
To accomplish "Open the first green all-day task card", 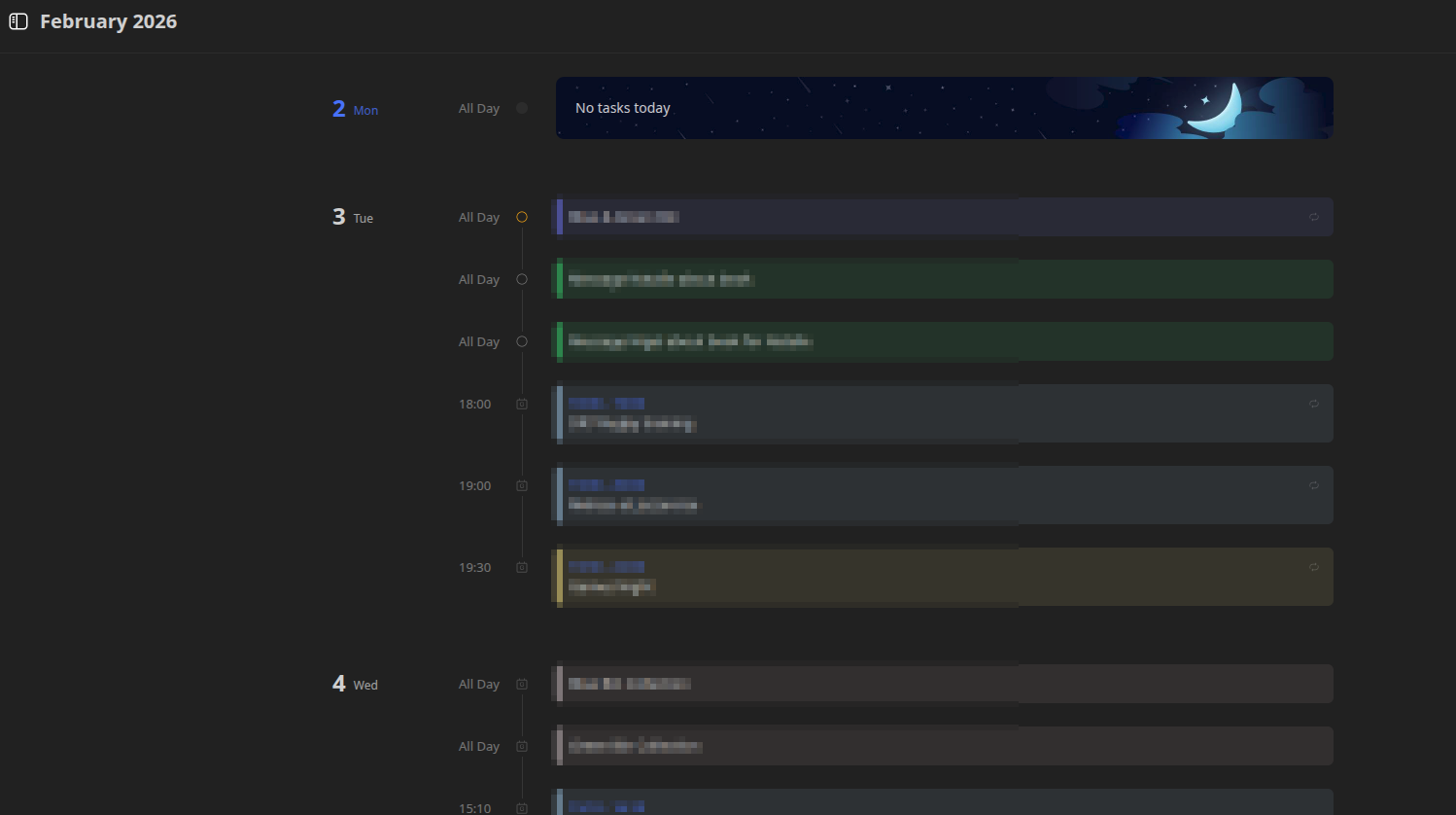I will [943, 279].
